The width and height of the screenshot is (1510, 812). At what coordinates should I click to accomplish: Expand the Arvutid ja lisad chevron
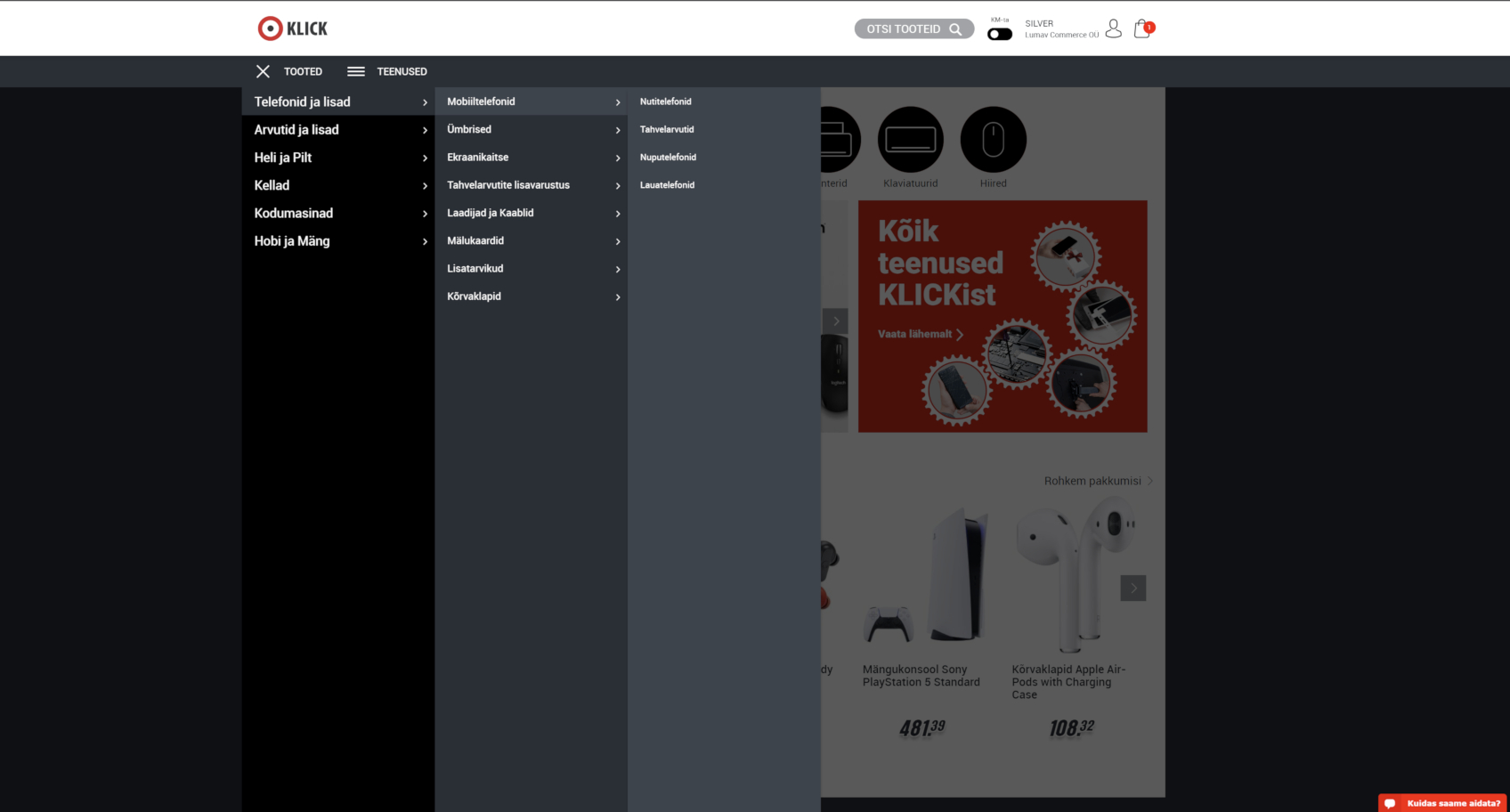click(x=424, y=130)
